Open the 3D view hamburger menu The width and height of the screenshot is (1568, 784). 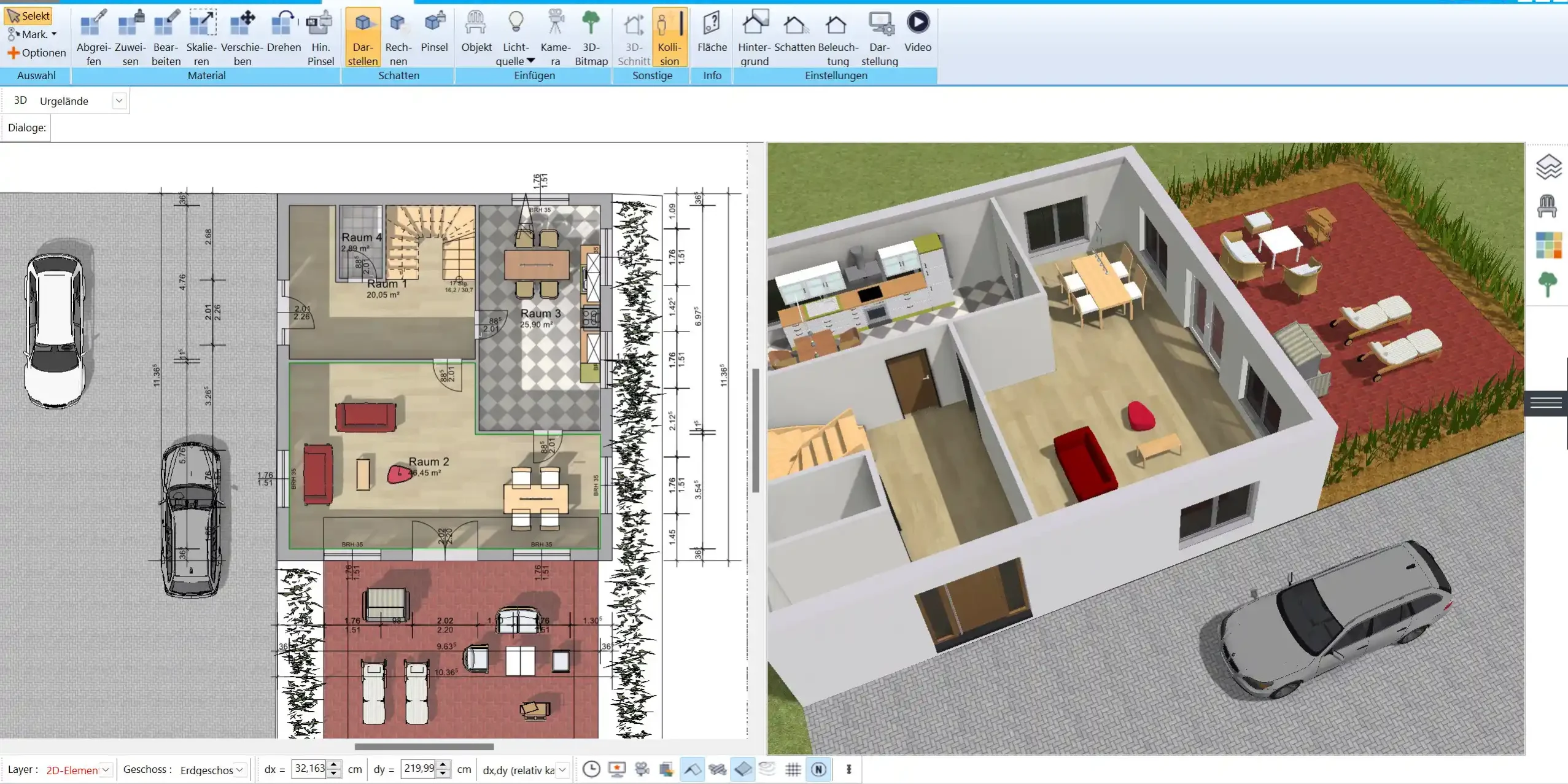pyautogui.click(x=1546, y=402)
